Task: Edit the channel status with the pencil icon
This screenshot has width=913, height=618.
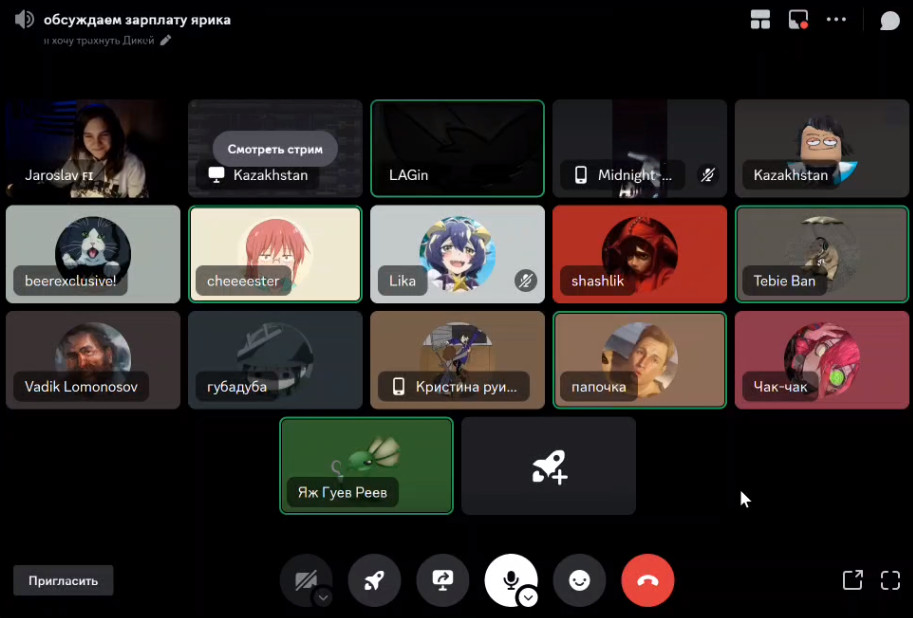Action: click(x=166, y=40)
